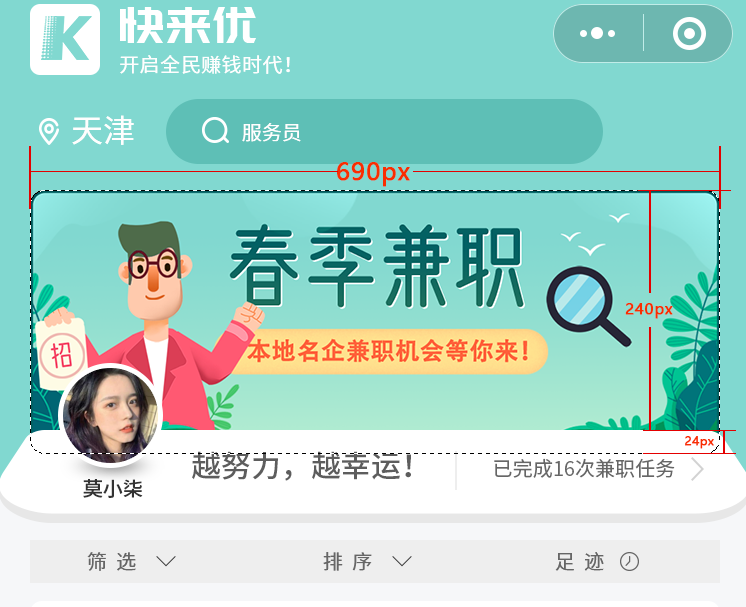Image resolution: width=746 pixels, height=607 pixels.
Task: Tap the 春季兼职 banner title
Action: 377,266
